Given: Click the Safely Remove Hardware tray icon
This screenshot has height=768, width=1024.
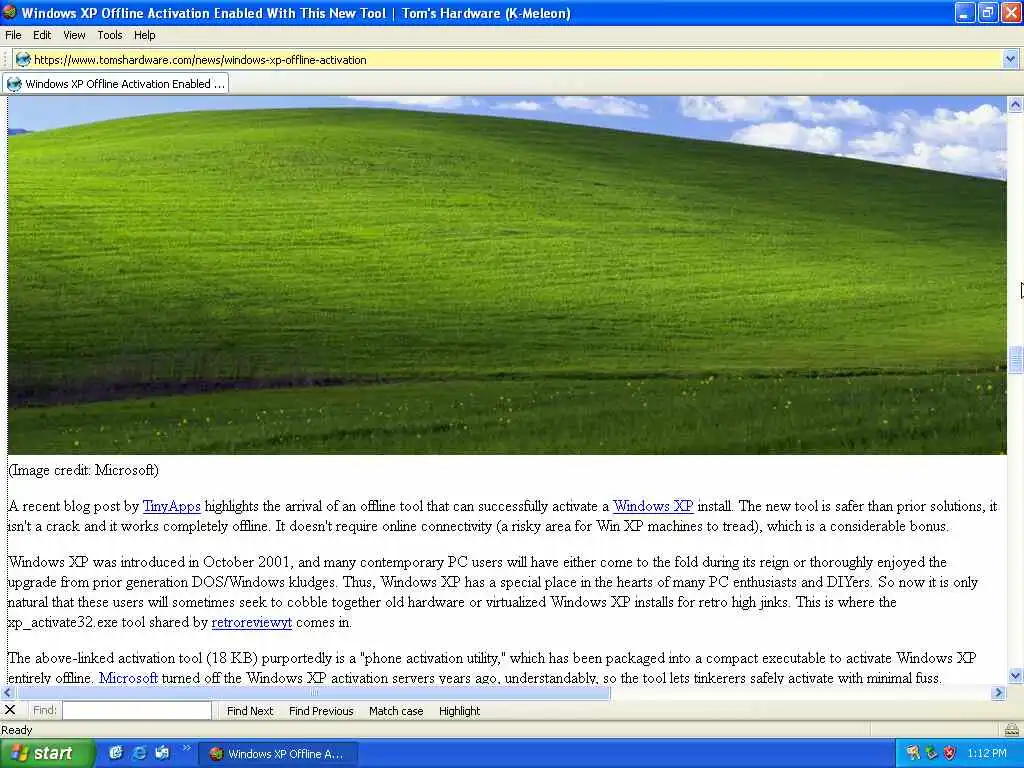Looking at the screenshot, I should [931, 753].
